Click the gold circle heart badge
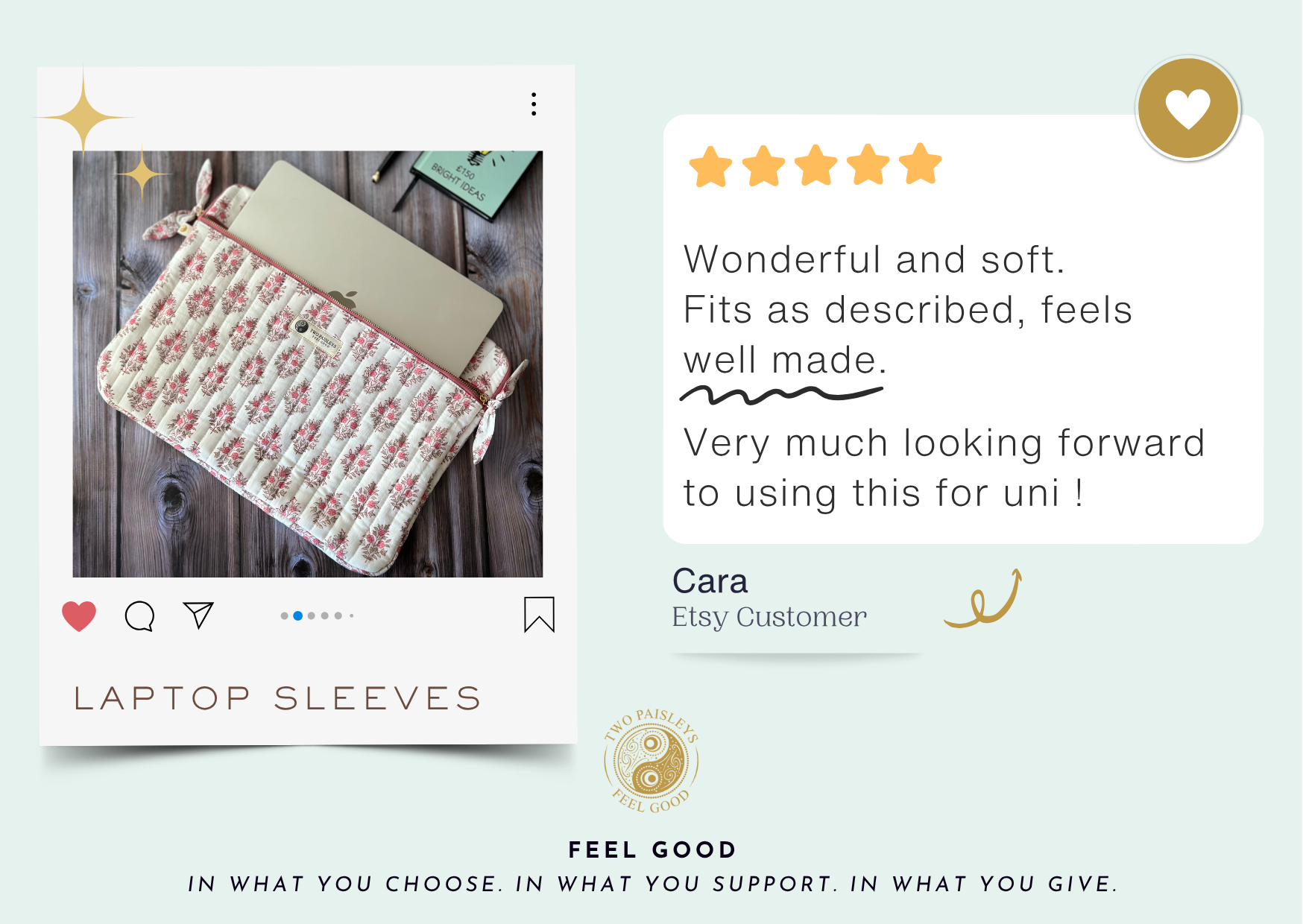Image resolution: width=1303 pixels, height=924 pixels. tap(1187, 109)
